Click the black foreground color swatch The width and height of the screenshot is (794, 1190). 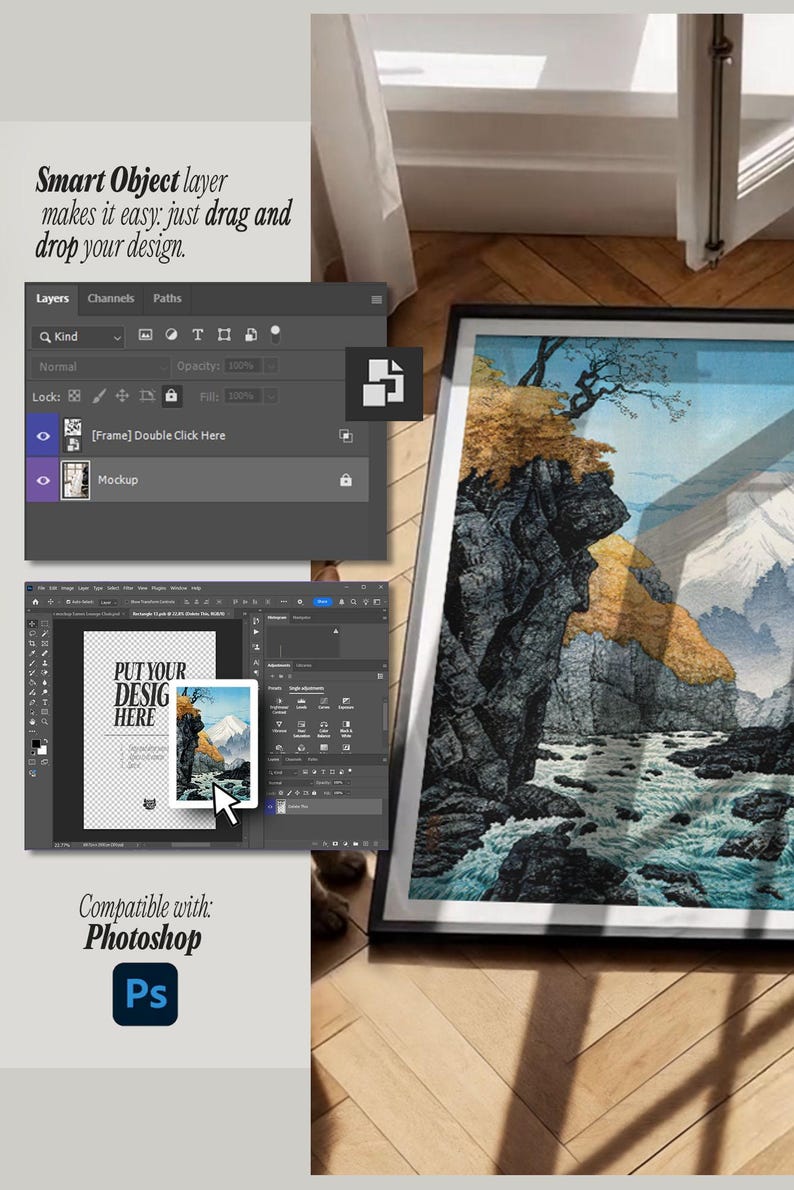point(35,744)
